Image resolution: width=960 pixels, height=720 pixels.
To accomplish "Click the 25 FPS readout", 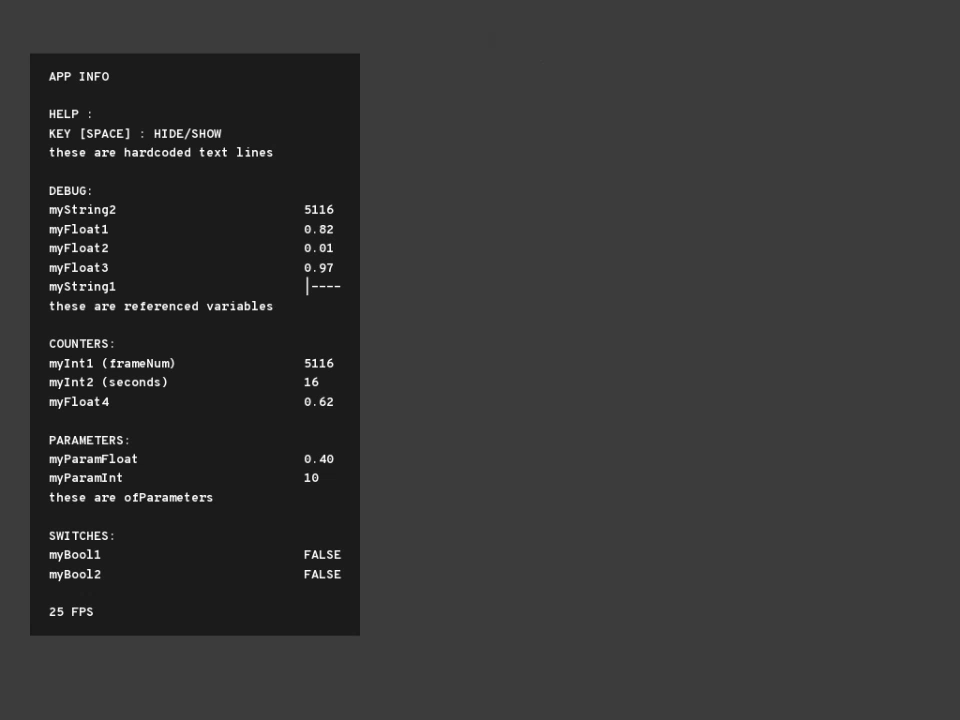I will click(x=71, y=612).
